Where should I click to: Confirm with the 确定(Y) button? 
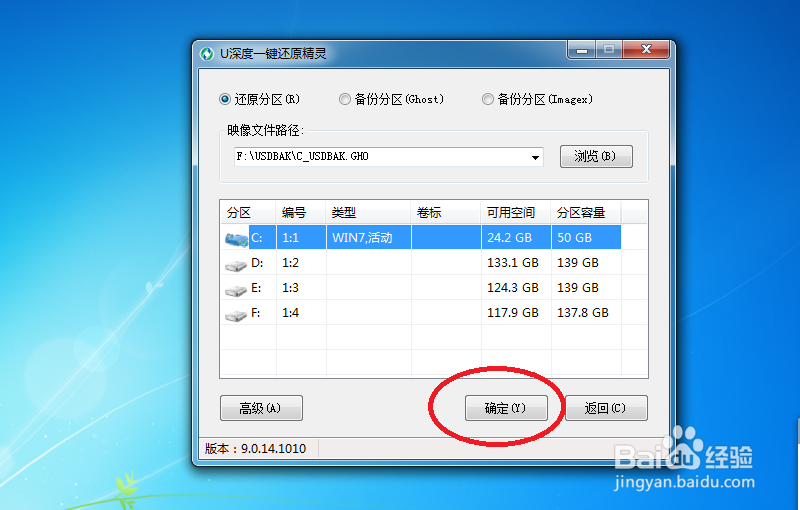pyautogui.click(x=506, y=408)
